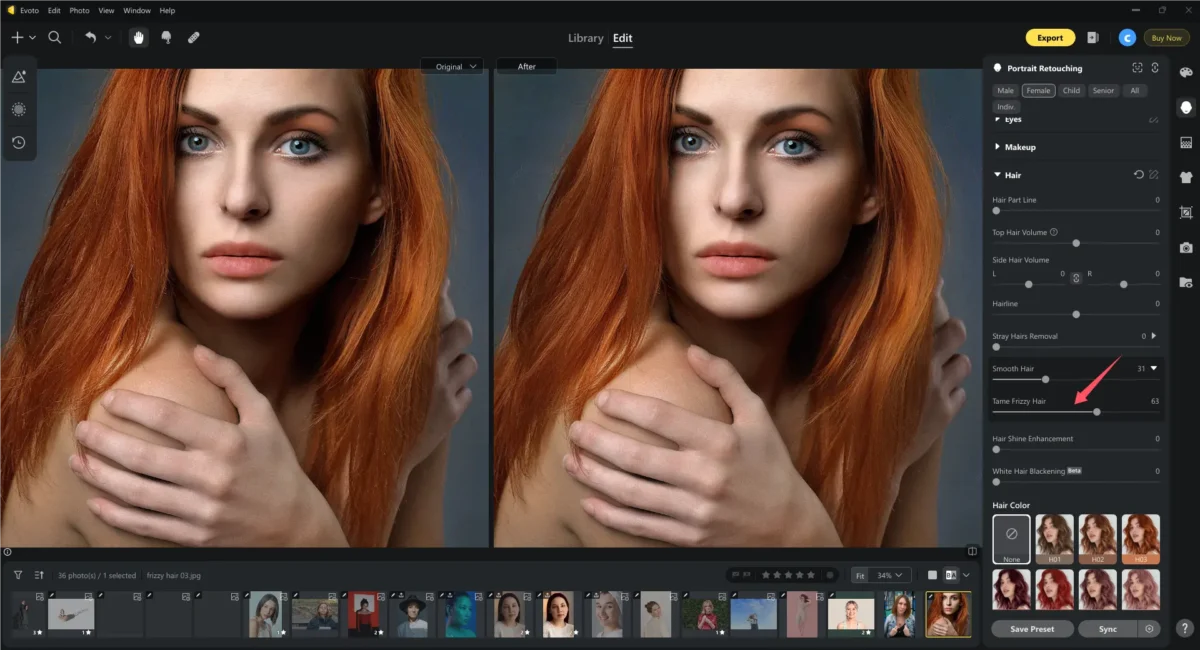Viewport: 1200px width, 650px height.
Task: Switch to side-by-side compare view
Action: click(x=950, y=575)
